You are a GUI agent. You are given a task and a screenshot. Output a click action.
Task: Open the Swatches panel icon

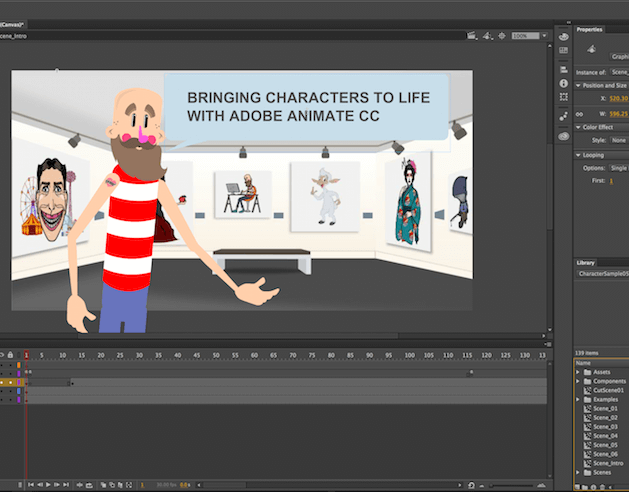tap(564, 51)
